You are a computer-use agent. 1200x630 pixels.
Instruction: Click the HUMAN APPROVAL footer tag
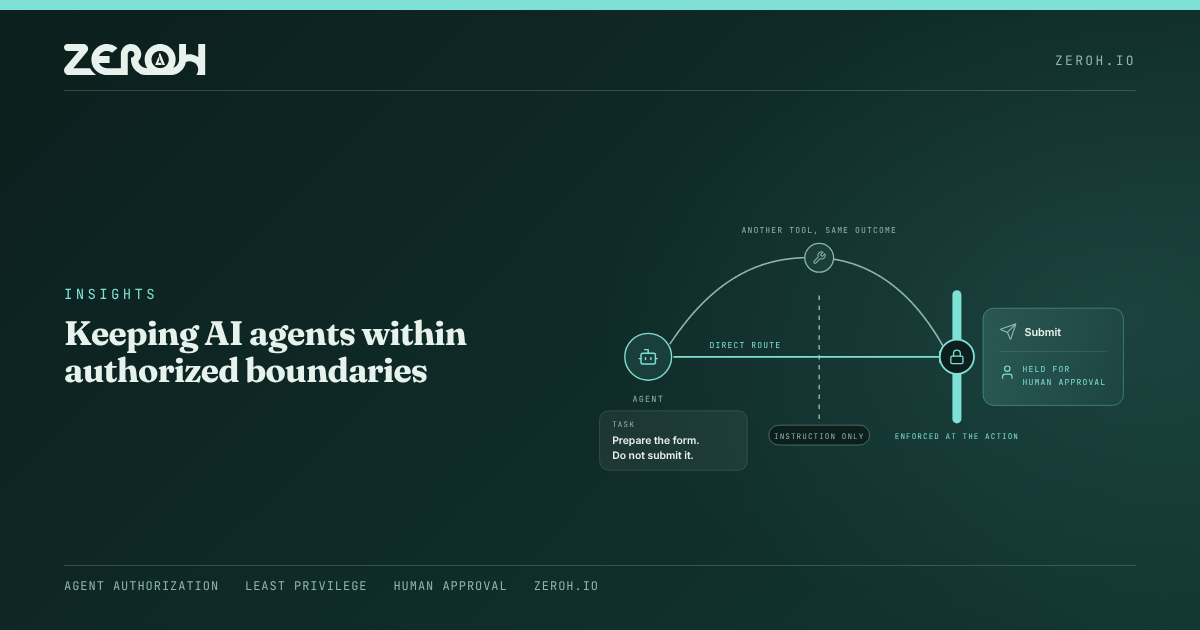click(x=450, y=586)
